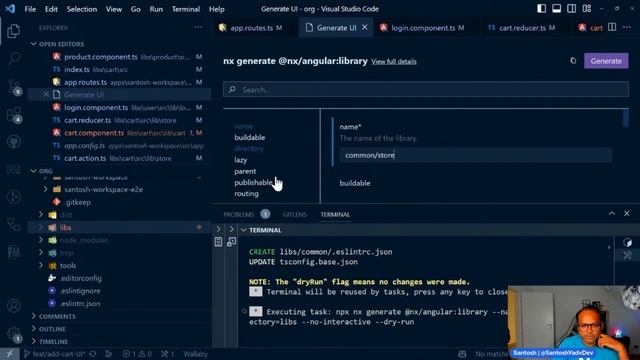Click the Generate button
This screenshot has height=360, width=640.
(x=606, y=61)
